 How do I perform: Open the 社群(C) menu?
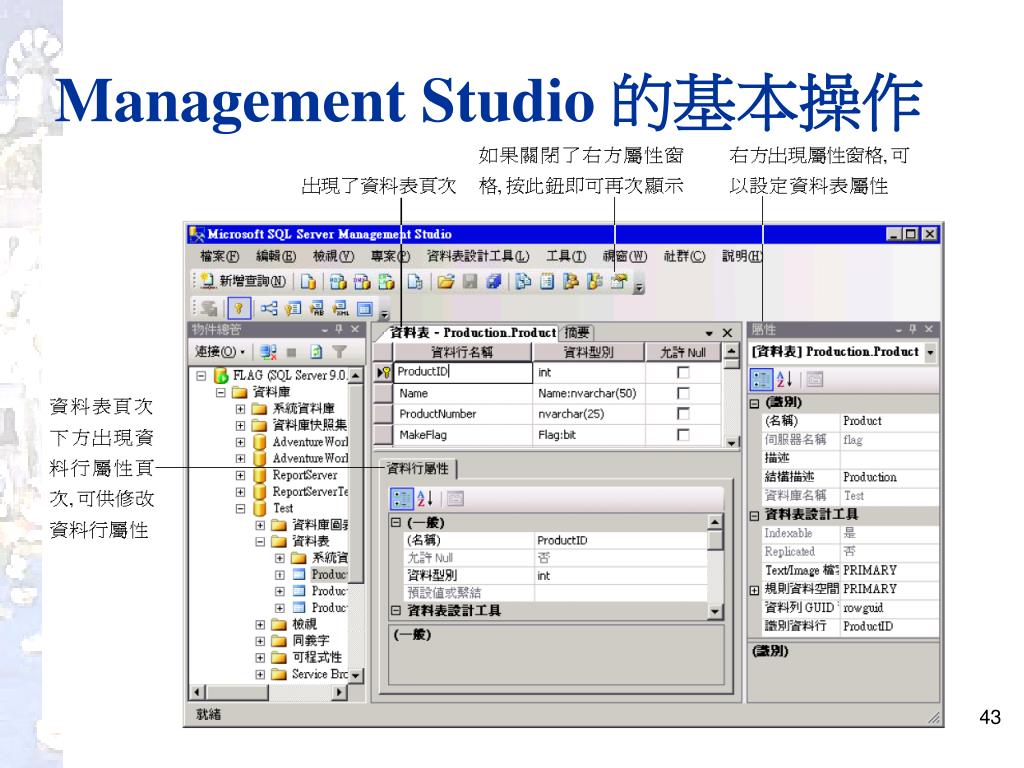point(684,256)
